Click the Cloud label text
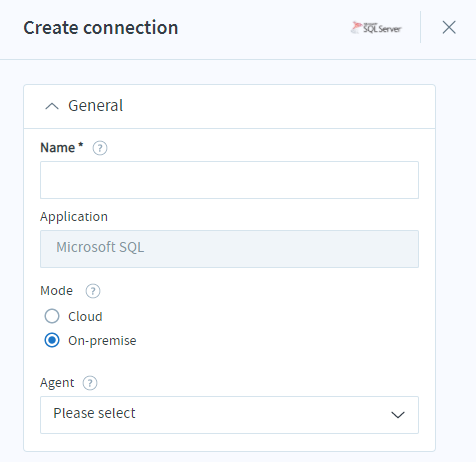Viewport: 476px width, 462px height. [85, 316]
